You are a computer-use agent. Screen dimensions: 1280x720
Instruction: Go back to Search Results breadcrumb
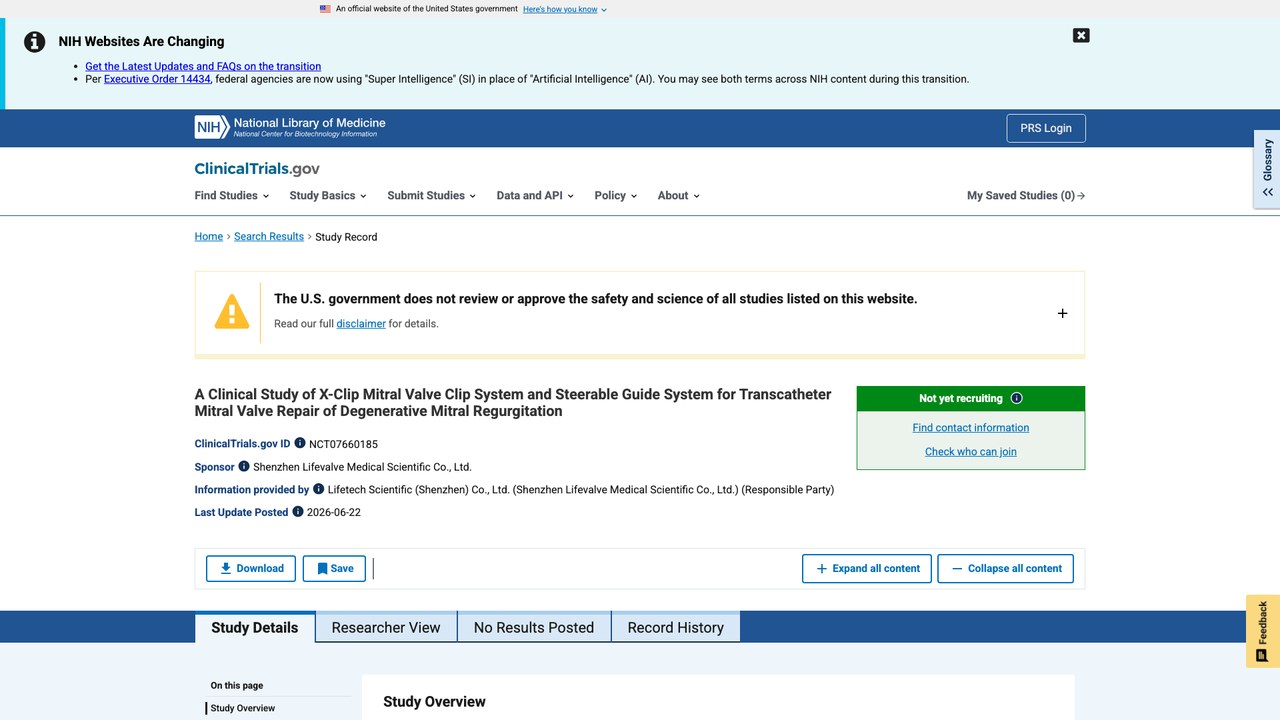coord(269,237)
